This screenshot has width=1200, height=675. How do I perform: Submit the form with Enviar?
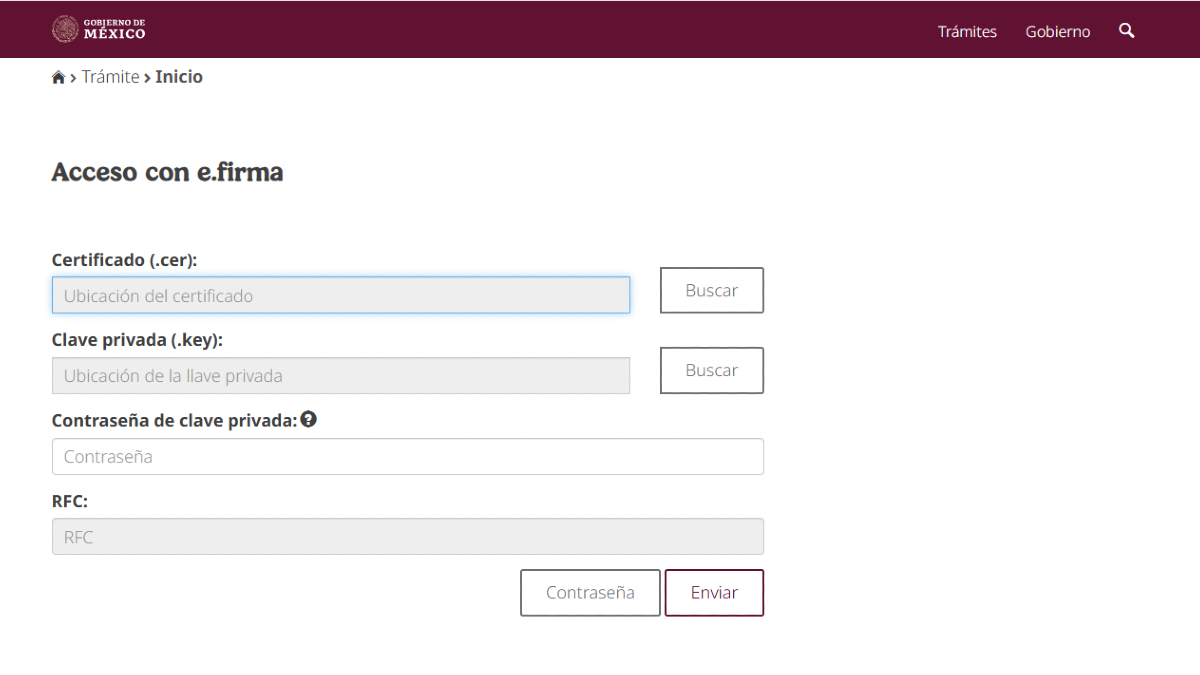coord(714,592)
